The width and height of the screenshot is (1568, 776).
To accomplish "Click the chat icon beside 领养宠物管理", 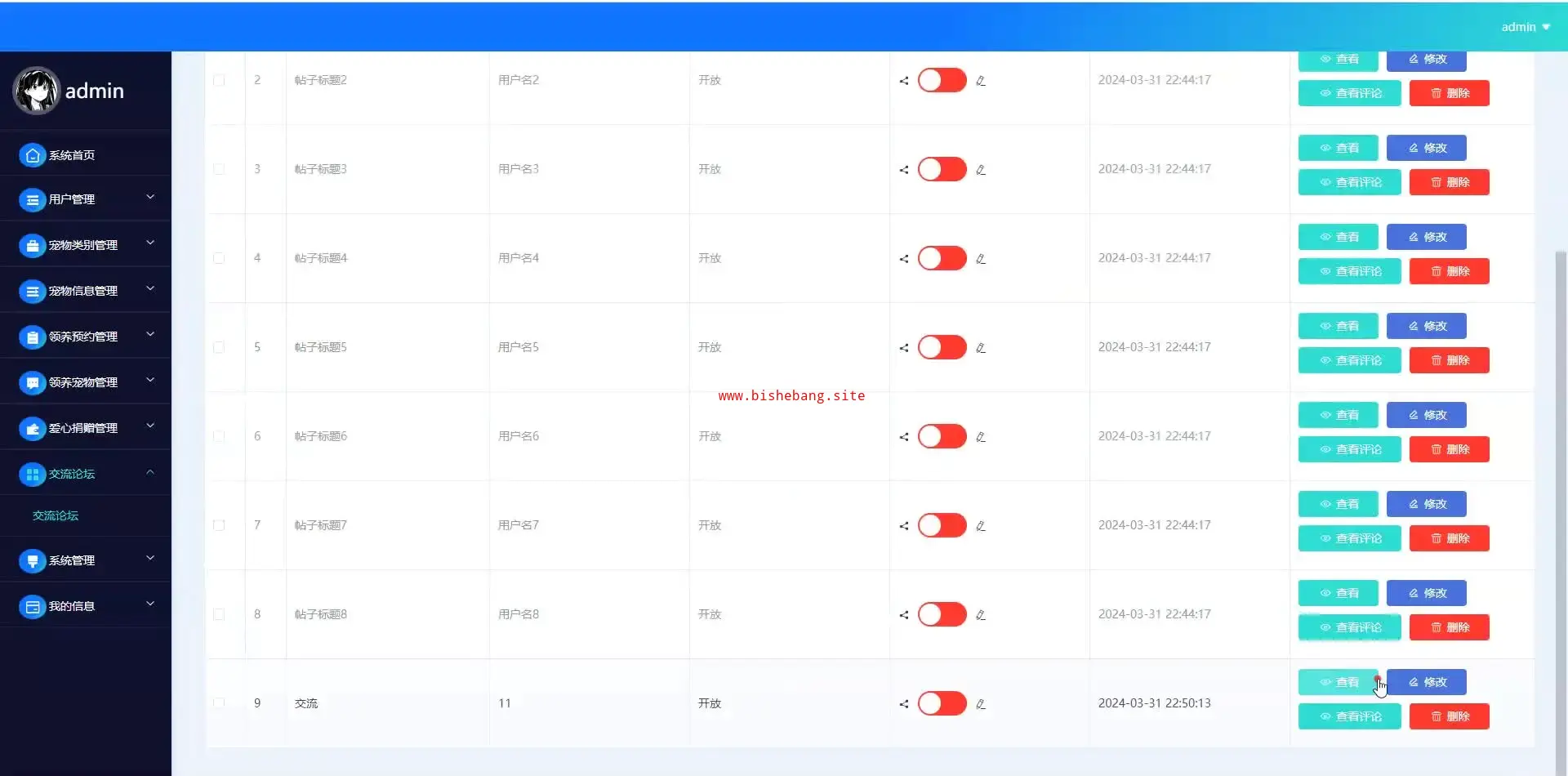I will point(33,383).
